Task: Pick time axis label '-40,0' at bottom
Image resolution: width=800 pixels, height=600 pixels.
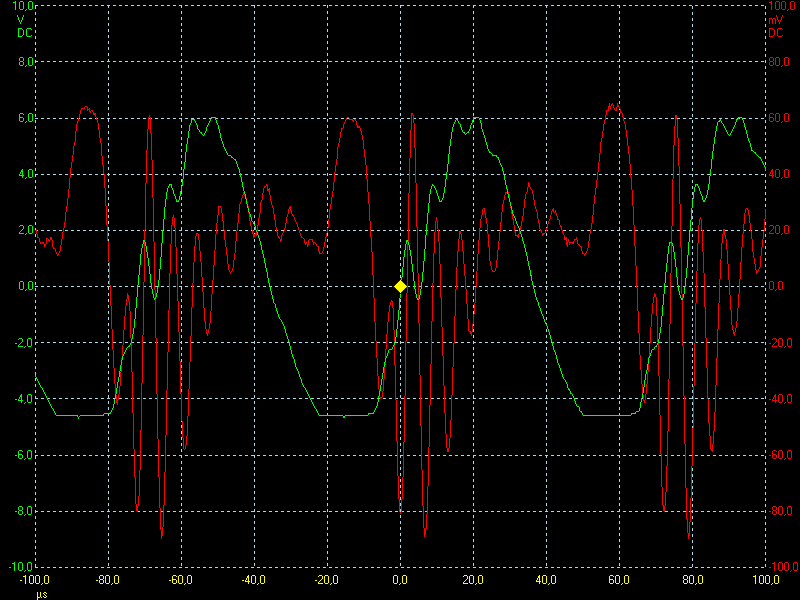Action: coord(254,580)
